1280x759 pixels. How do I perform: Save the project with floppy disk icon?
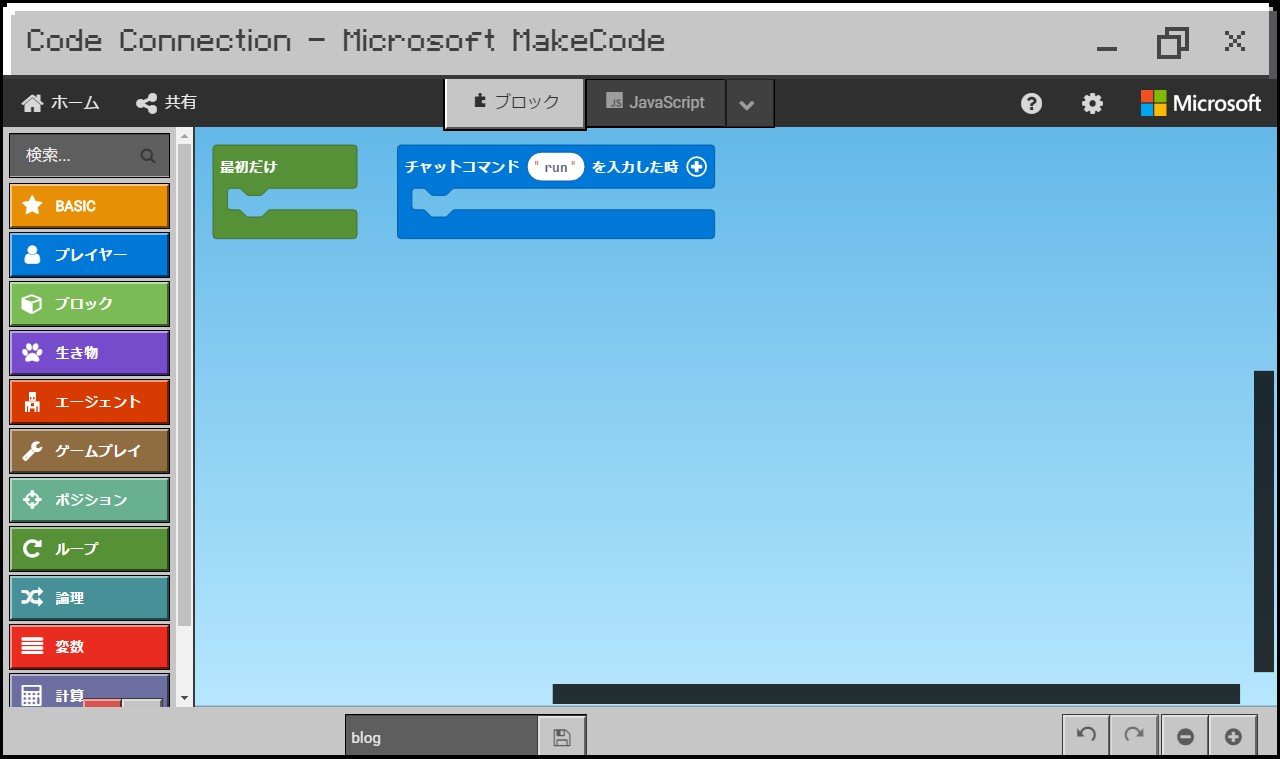click(562, 738)
